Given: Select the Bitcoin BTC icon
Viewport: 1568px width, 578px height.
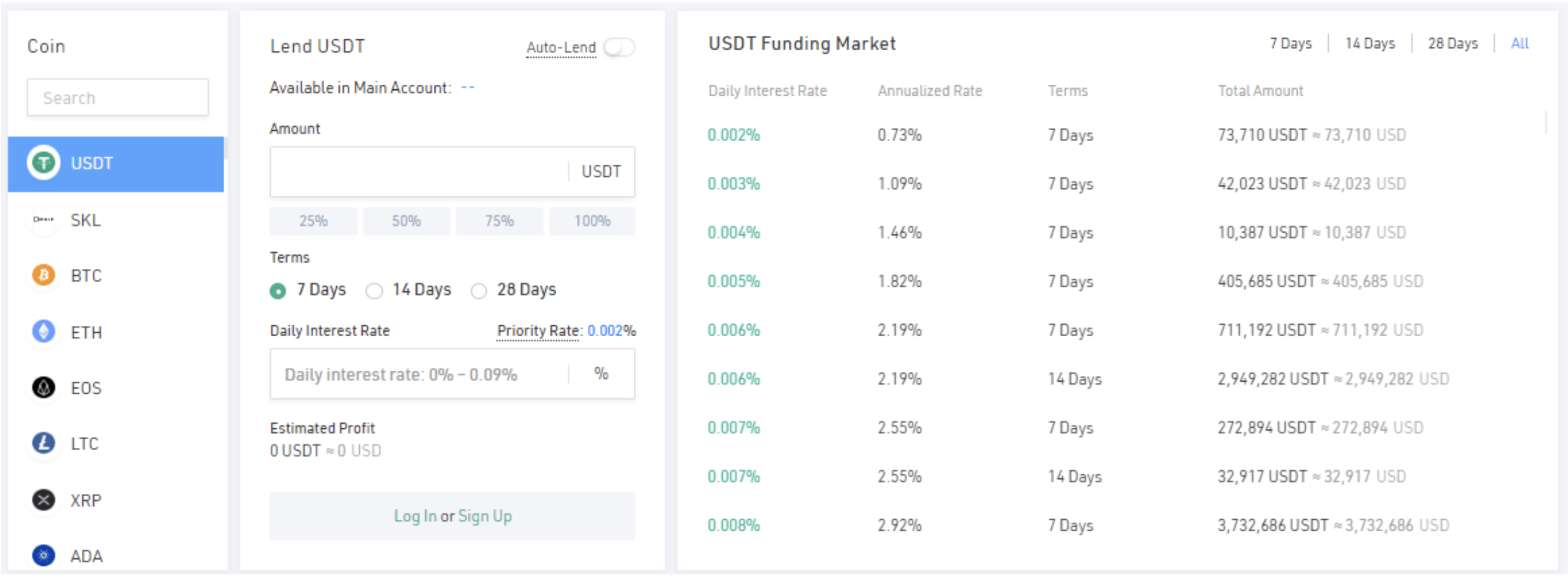Looking at the screenshot, I should click(43, 276).
